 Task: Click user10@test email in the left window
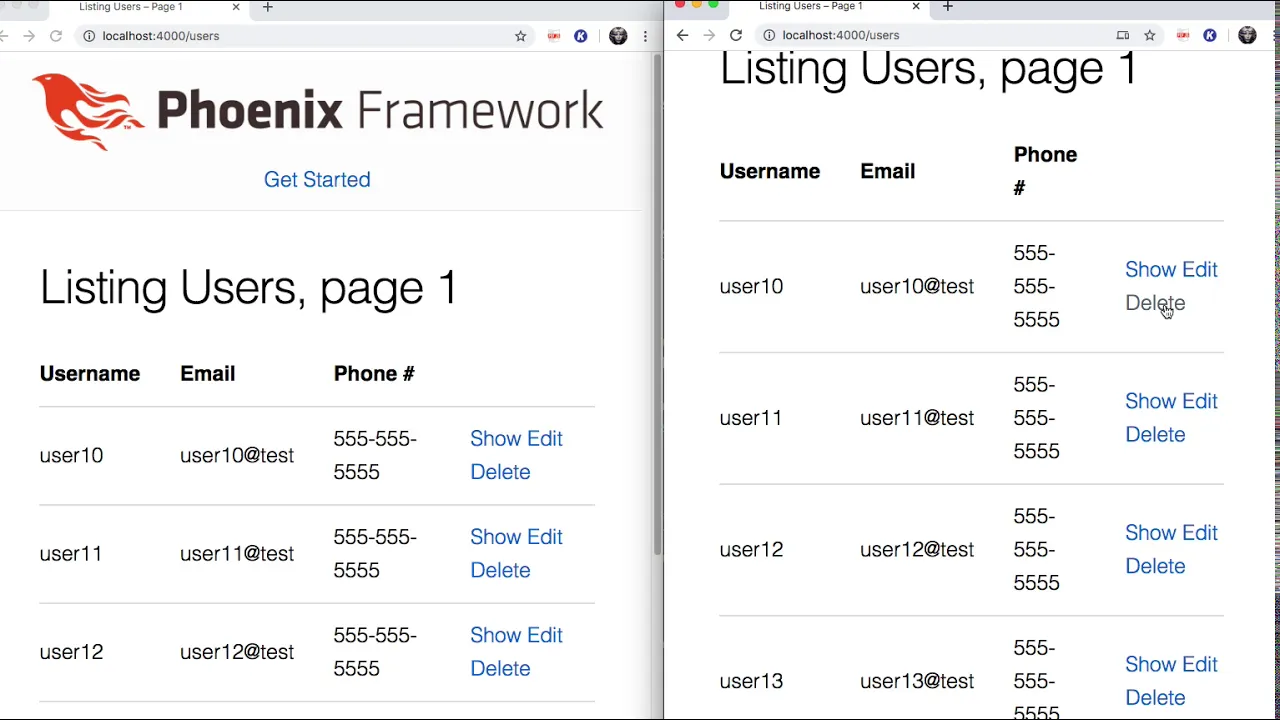tap(237, 456)
